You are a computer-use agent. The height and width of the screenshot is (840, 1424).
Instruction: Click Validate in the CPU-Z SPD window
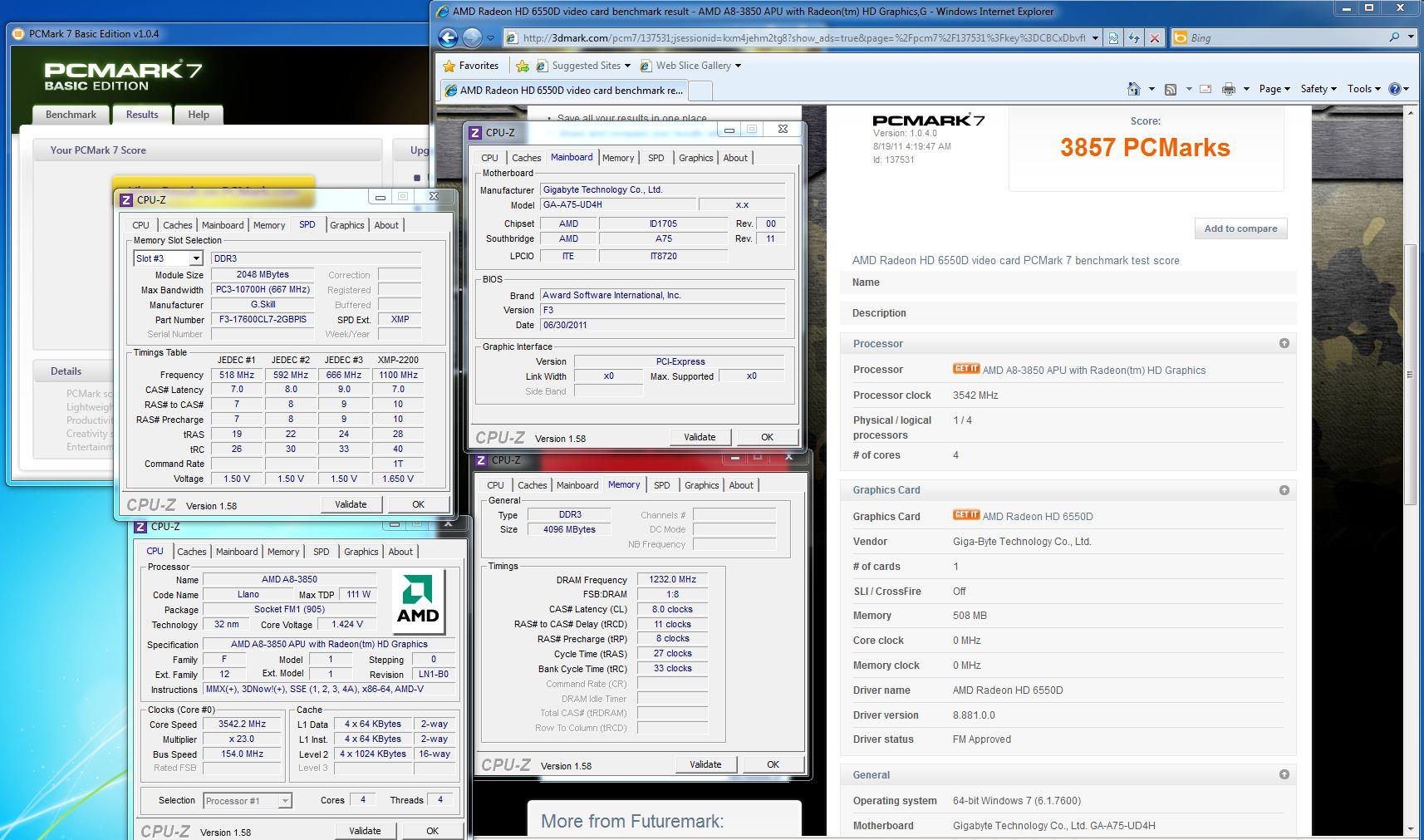coord(351,504)
